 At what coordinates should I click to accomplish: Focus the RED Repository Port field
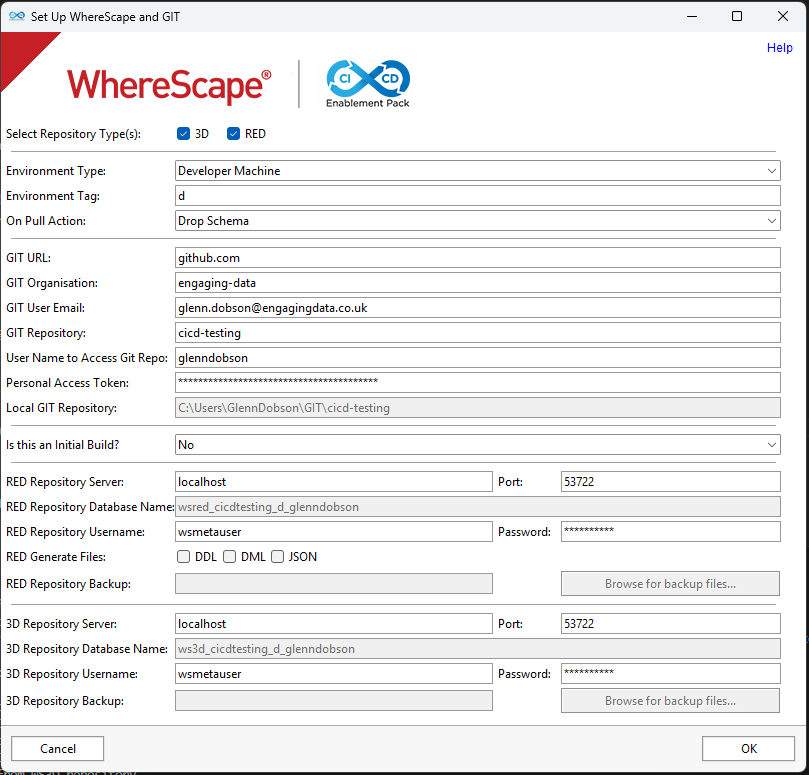(x=670, y=482)
